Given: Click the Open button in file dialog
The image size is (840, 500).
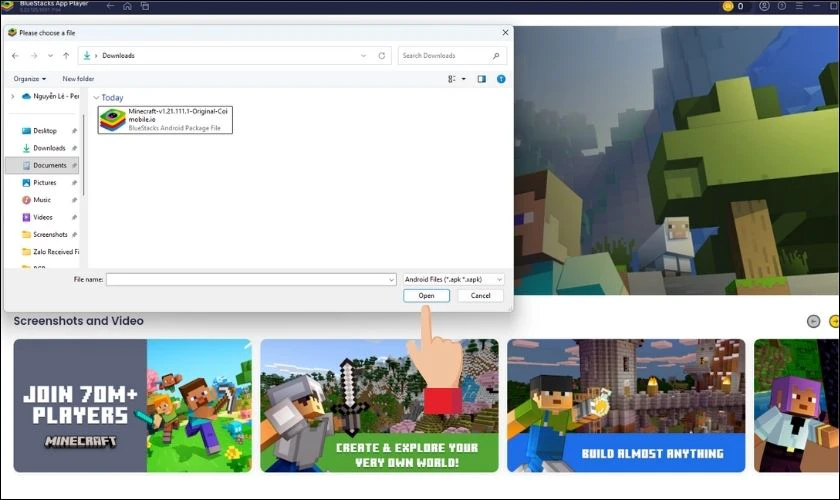Looking at the screenshot, I should click(x=426, y=295).
